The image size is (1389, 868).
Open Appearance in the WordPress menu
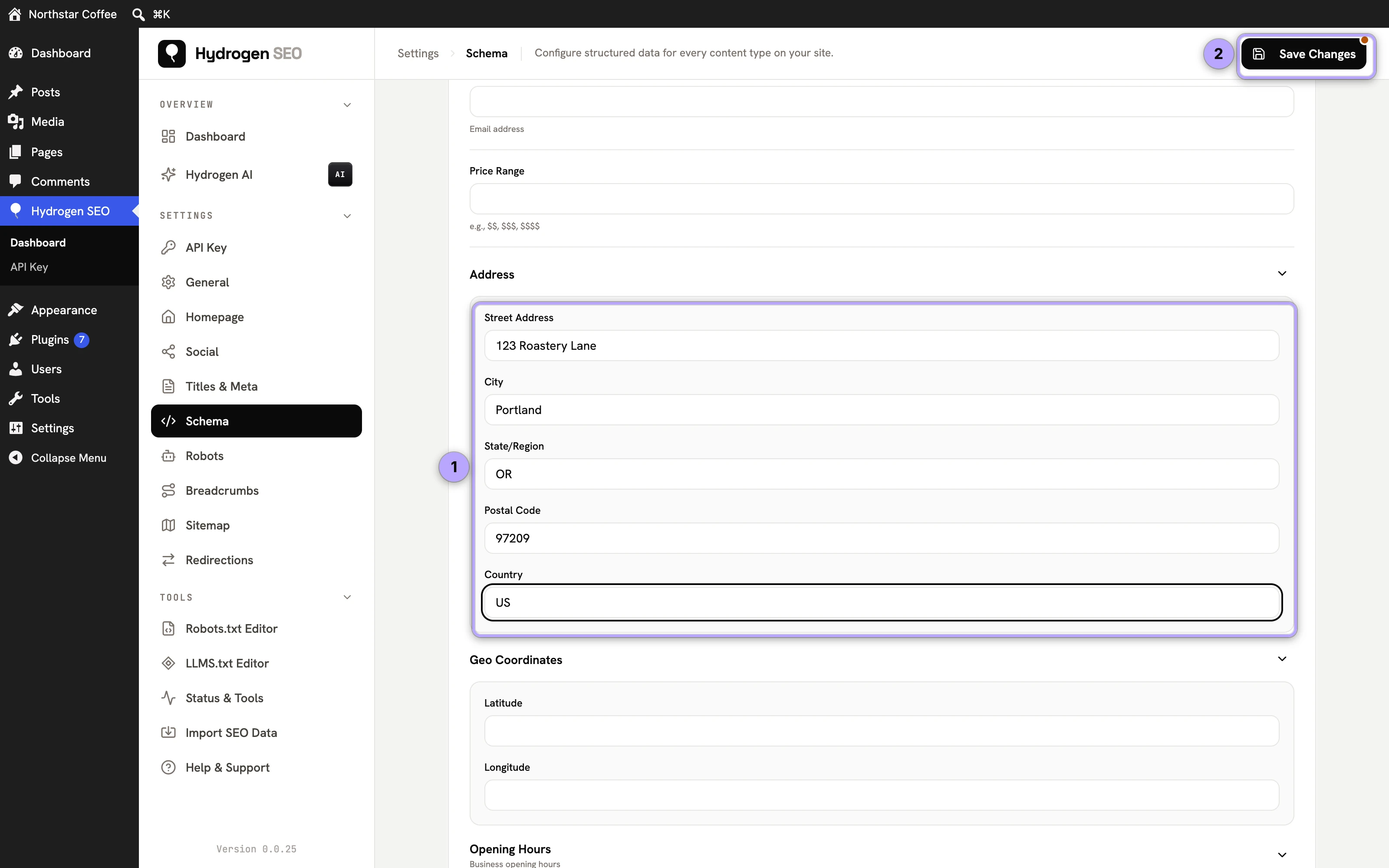[69, 310]
